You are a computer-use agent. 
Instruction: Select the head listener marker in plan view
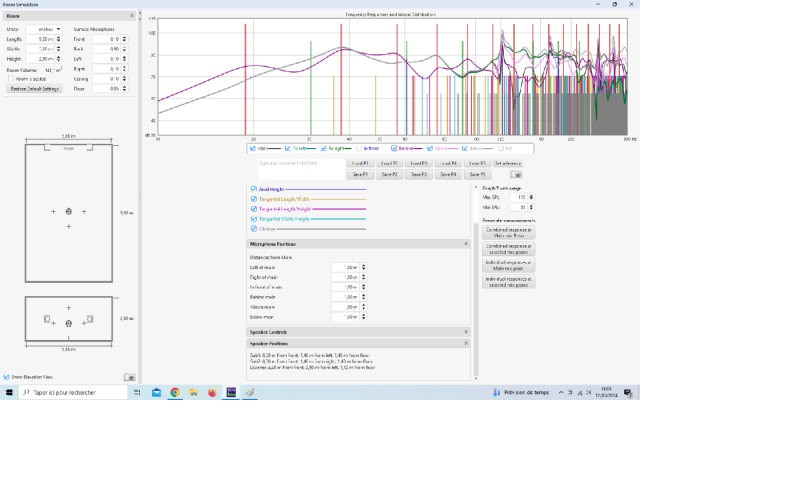[x=68, y=211]
